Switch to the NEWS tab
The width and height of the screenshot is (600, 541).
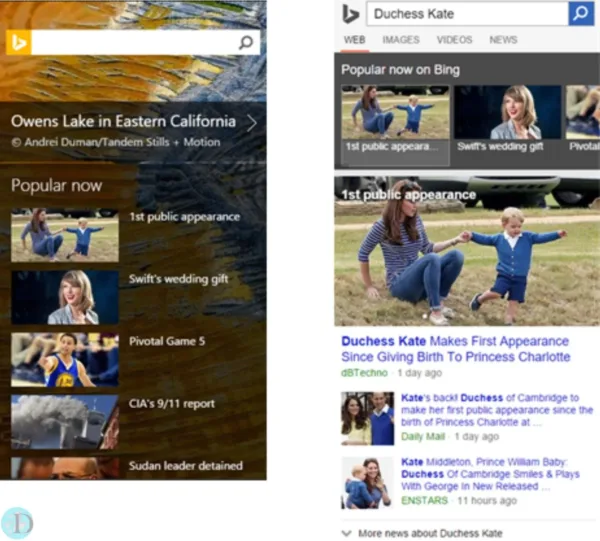(503, 40)
